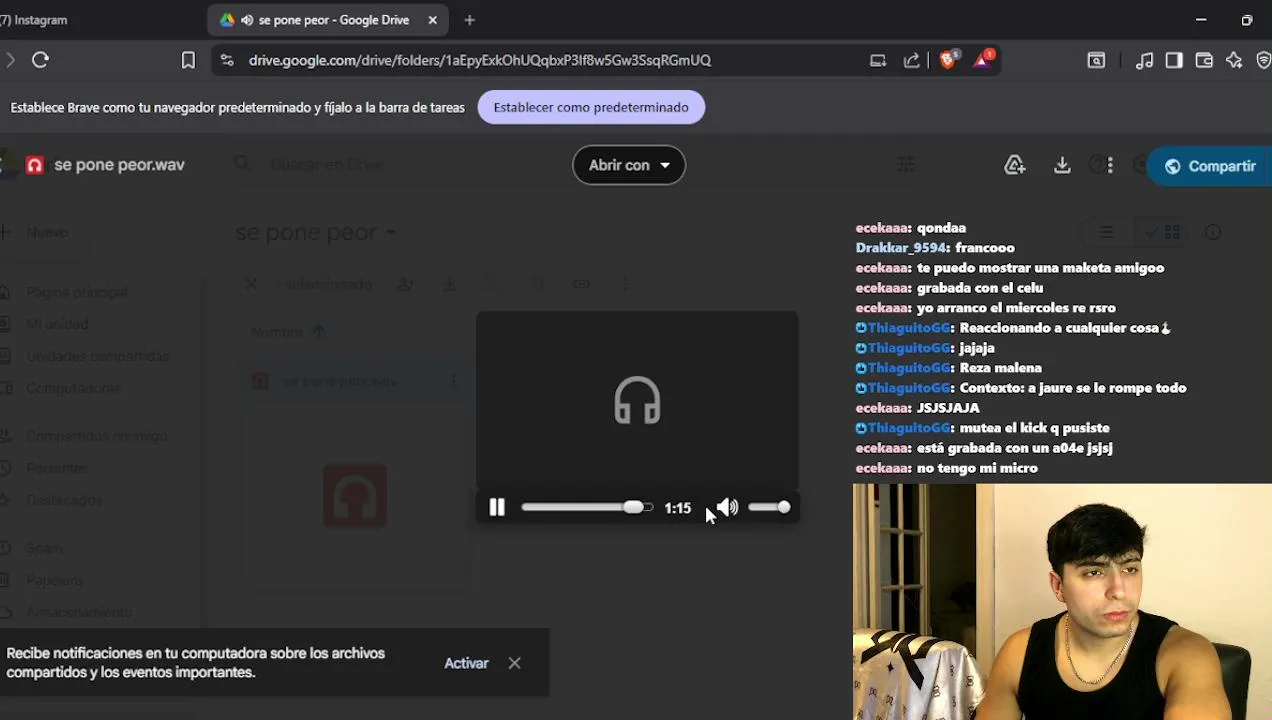
Task: Open the 'Abrir con' dropdown
Action: [629, 165]
